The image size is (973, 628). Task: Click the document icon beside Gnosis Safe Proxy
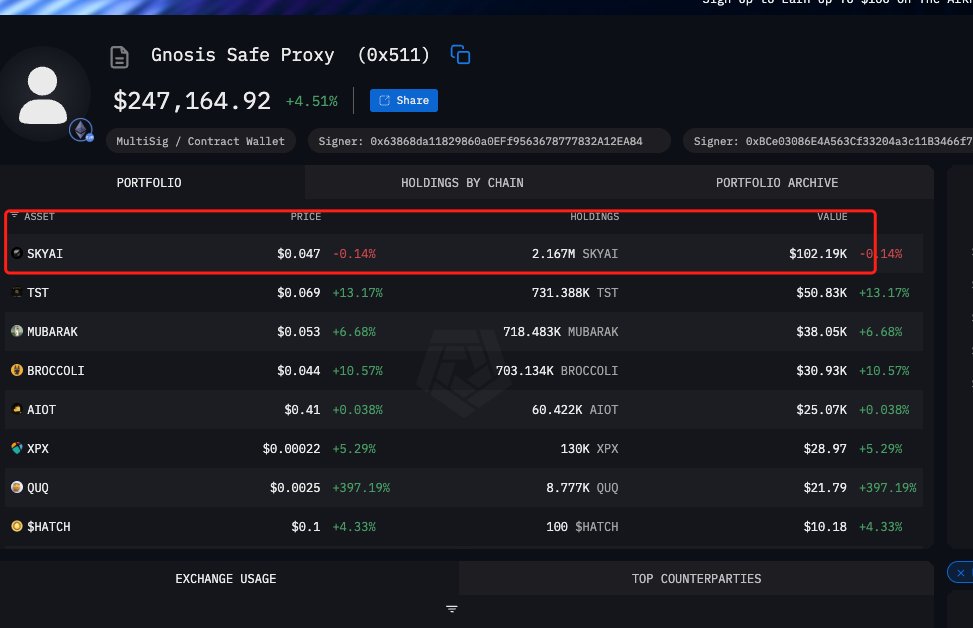coord(119,57)
